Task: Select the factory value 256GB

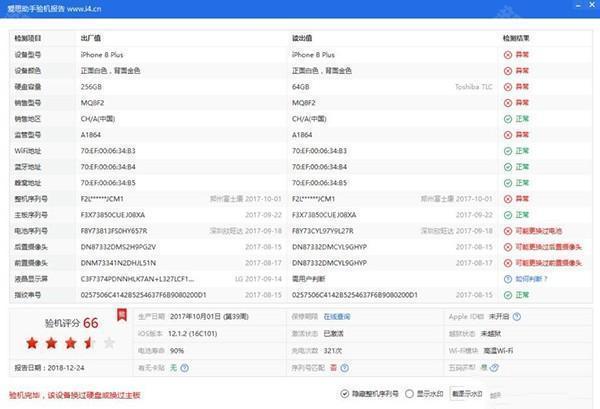Action: click(91, 87)
